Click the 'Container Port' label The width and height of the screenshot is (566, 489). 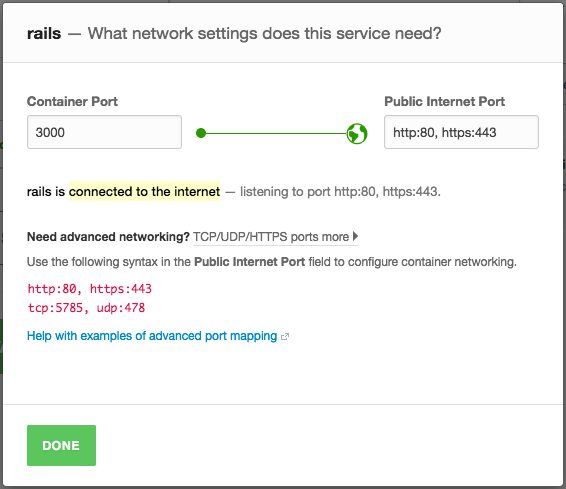coord(72,101)
